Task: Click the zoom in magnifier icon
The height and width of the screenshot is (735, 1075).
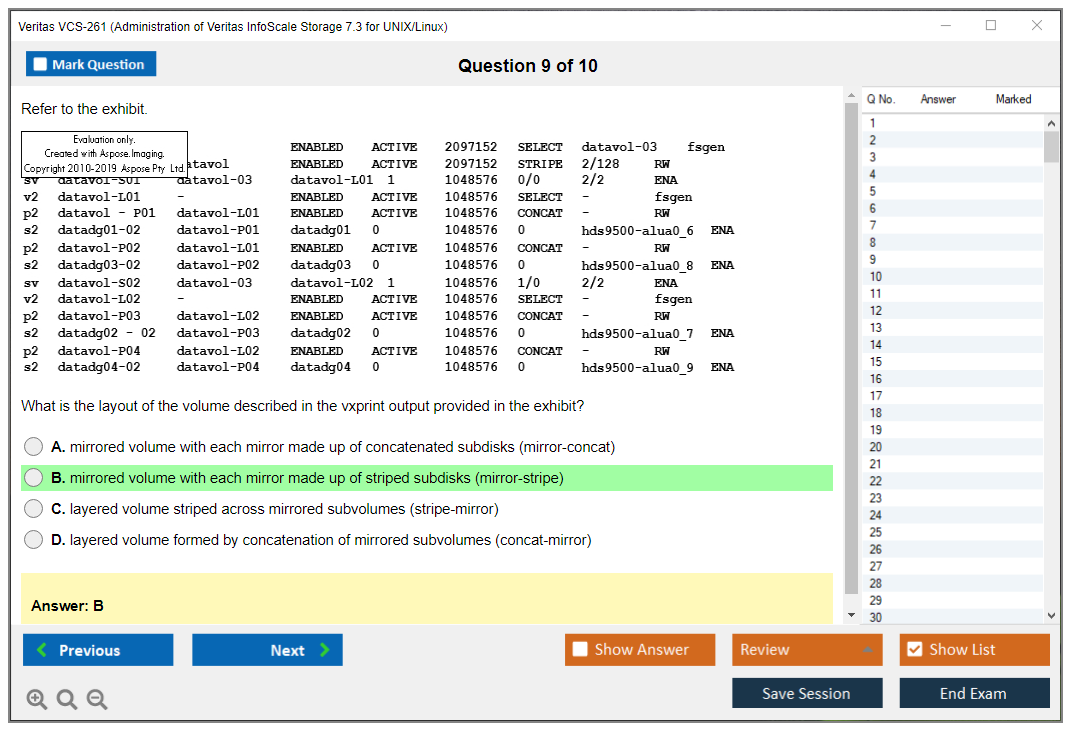Action: click(x=37, y=700)
